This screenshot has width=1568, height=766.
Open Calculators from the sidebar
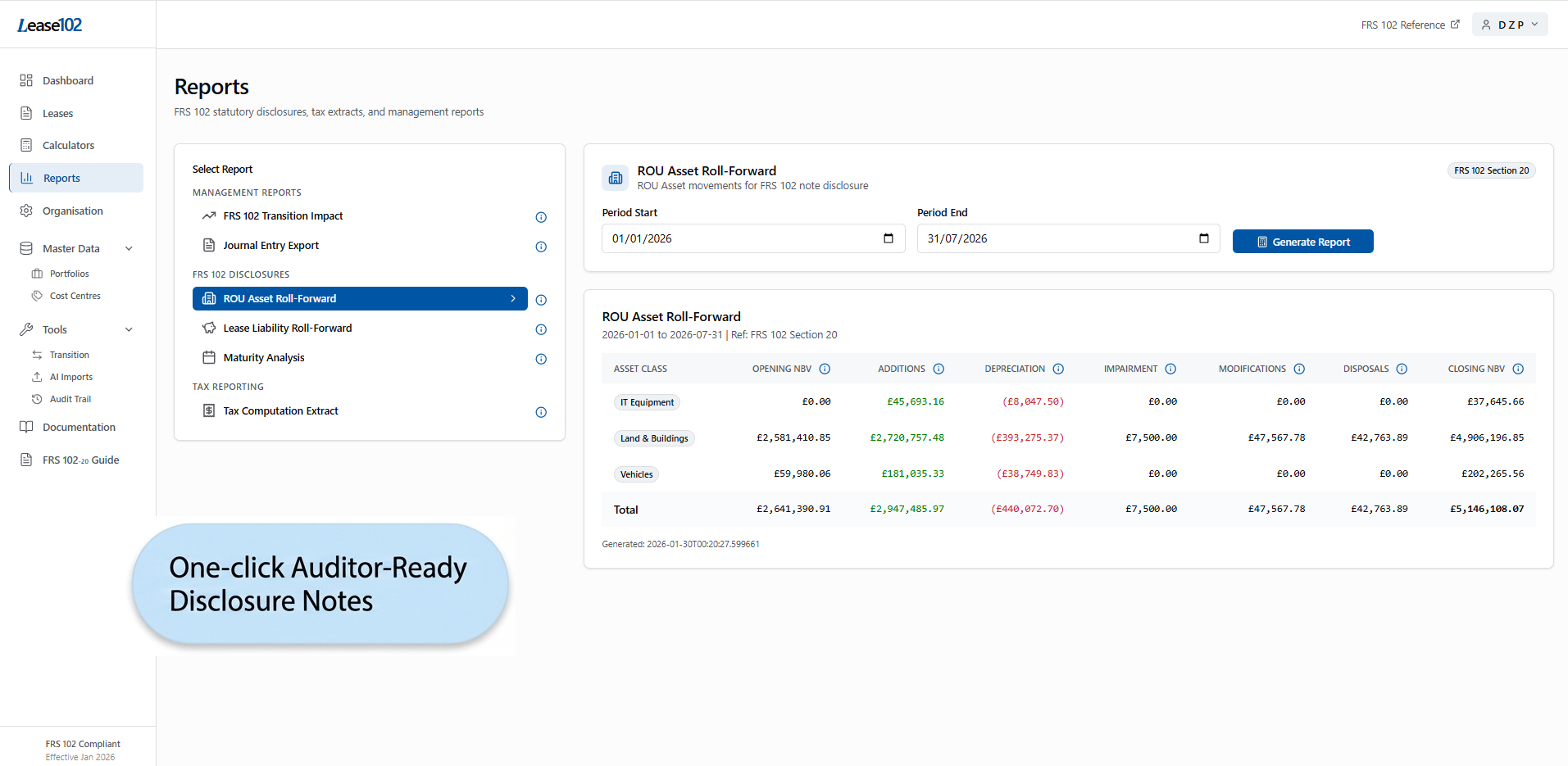[x=68, y=145]
